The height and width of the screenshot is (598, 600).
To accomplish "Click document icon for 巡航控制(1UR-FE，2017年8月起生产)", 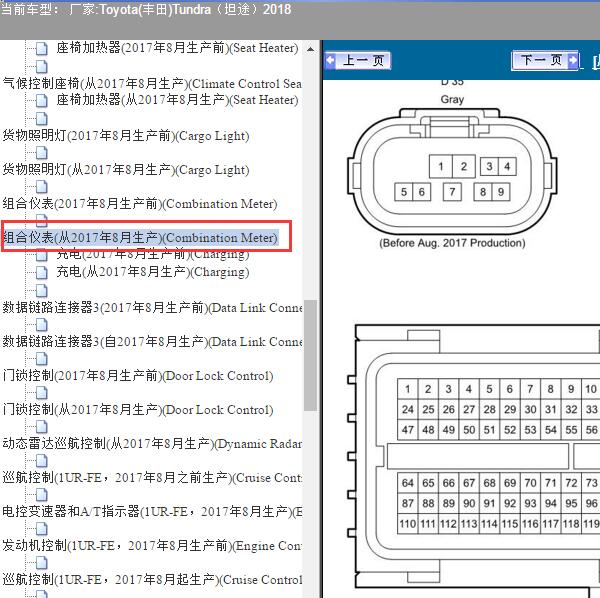I will coord(41,563).
